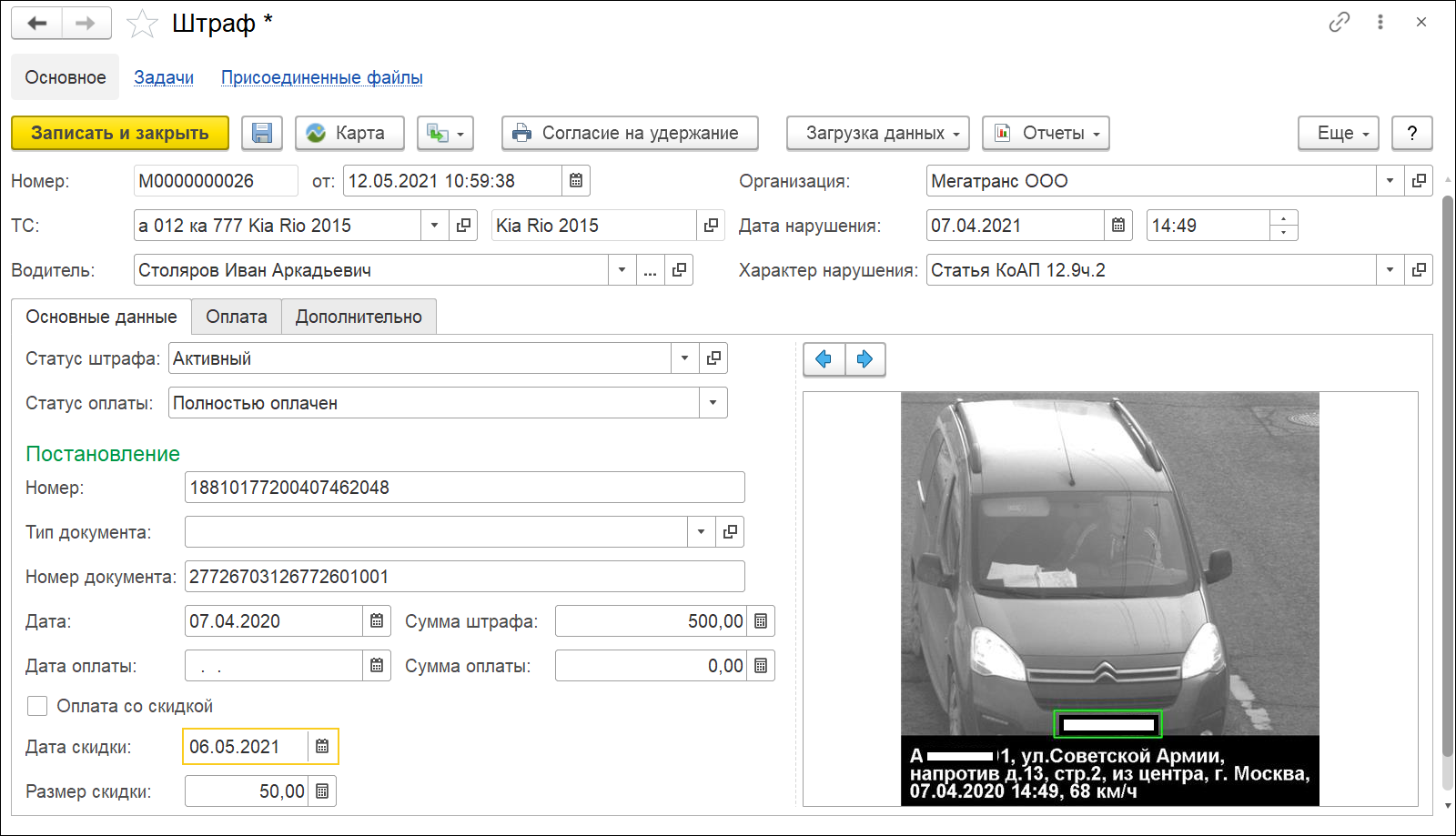1456x836 pixels.
Task: Add this form to favorites star
Action: click(x=142, y=24)
